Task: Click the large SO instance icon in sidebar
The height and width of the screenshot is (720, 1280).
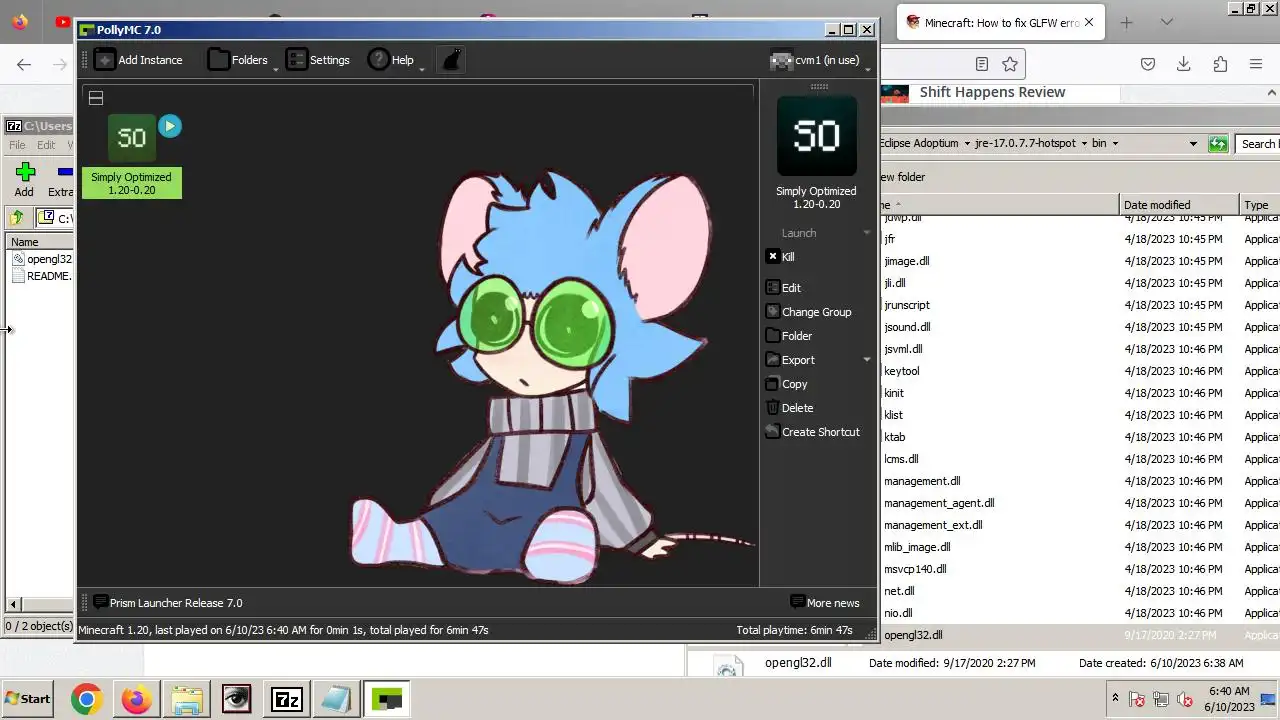Action: coord(816,135)
